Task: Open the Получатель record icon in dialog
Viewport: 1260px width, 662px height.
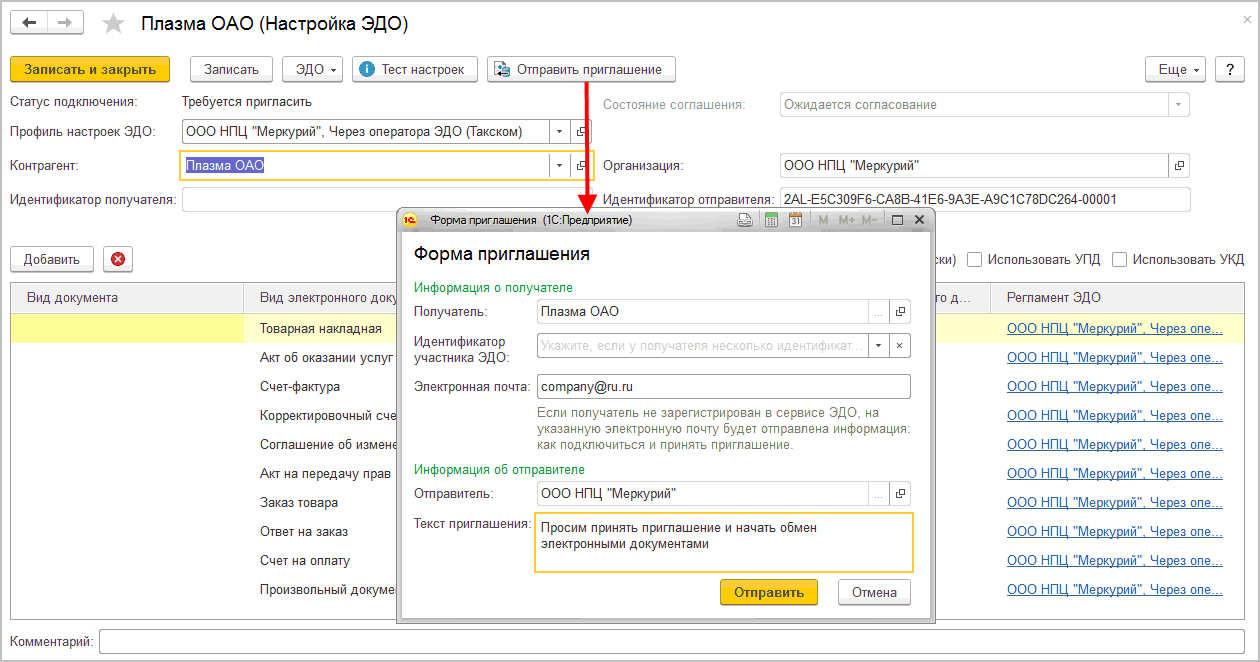Action: point(900,312)
